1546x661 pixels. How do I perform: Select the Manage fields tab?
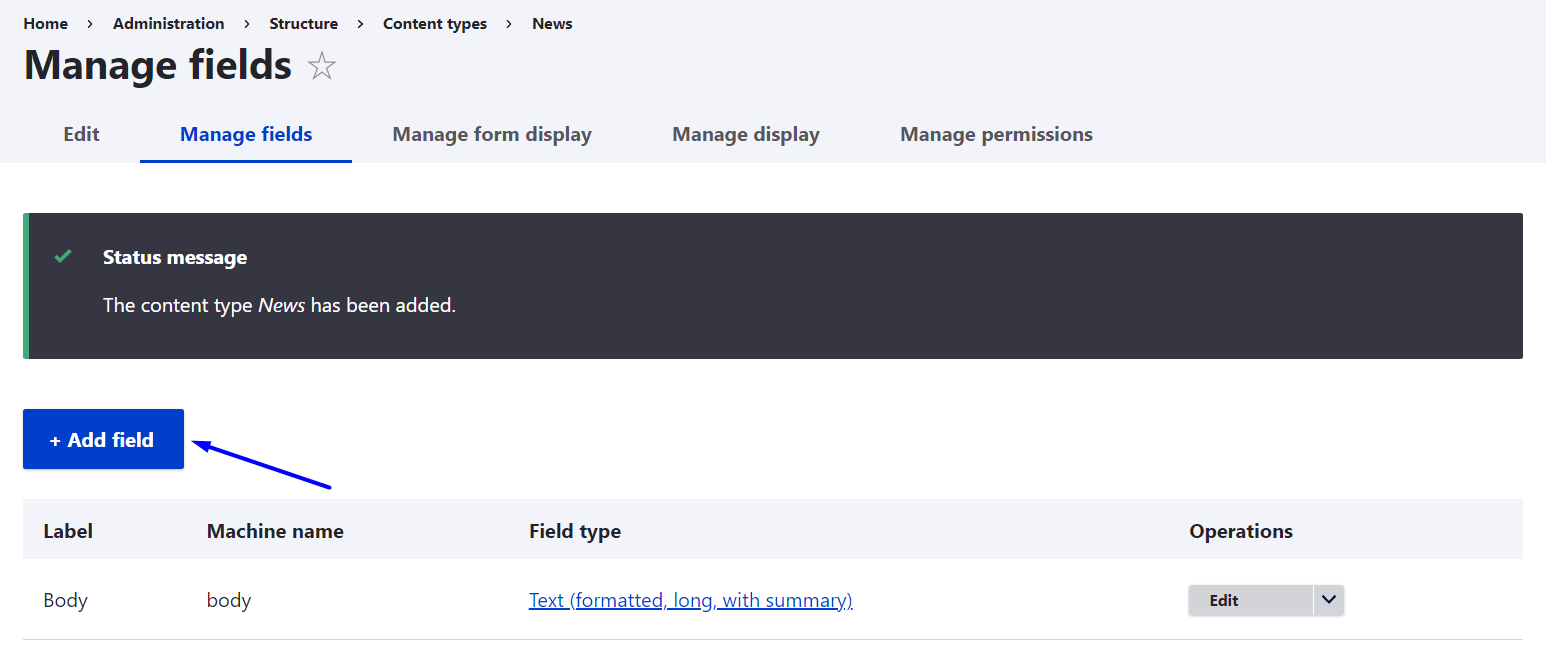pos(246,134)
